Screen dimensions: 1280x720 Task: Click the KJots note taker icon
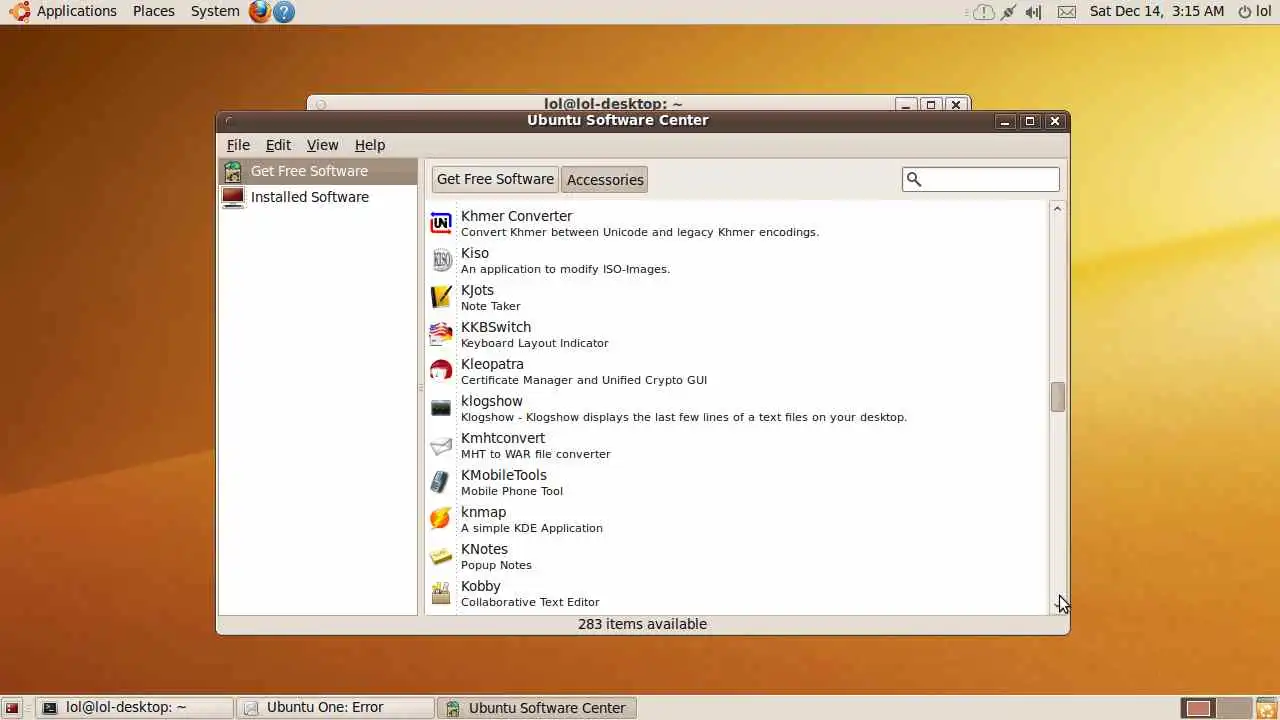point(441,297)
